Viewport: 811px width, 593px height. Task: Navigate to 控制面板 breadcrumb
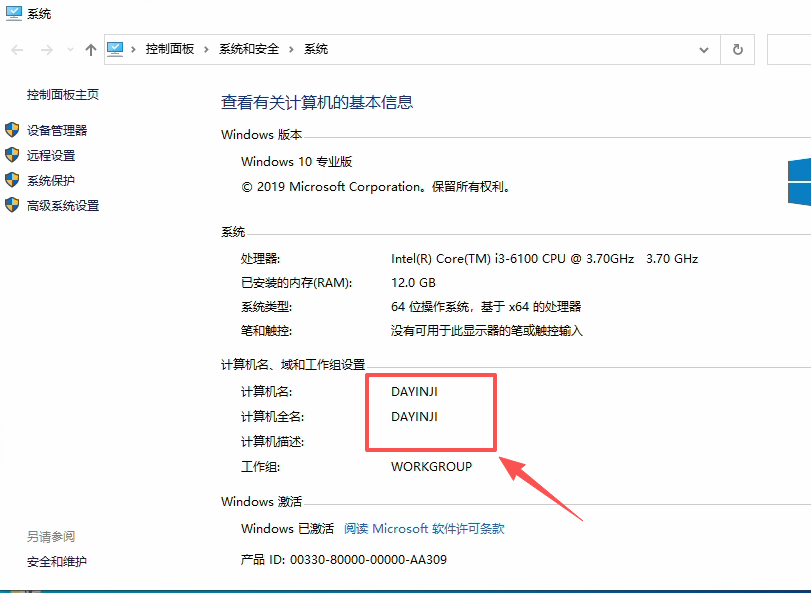pyautogui.click(x=170, y=49)
